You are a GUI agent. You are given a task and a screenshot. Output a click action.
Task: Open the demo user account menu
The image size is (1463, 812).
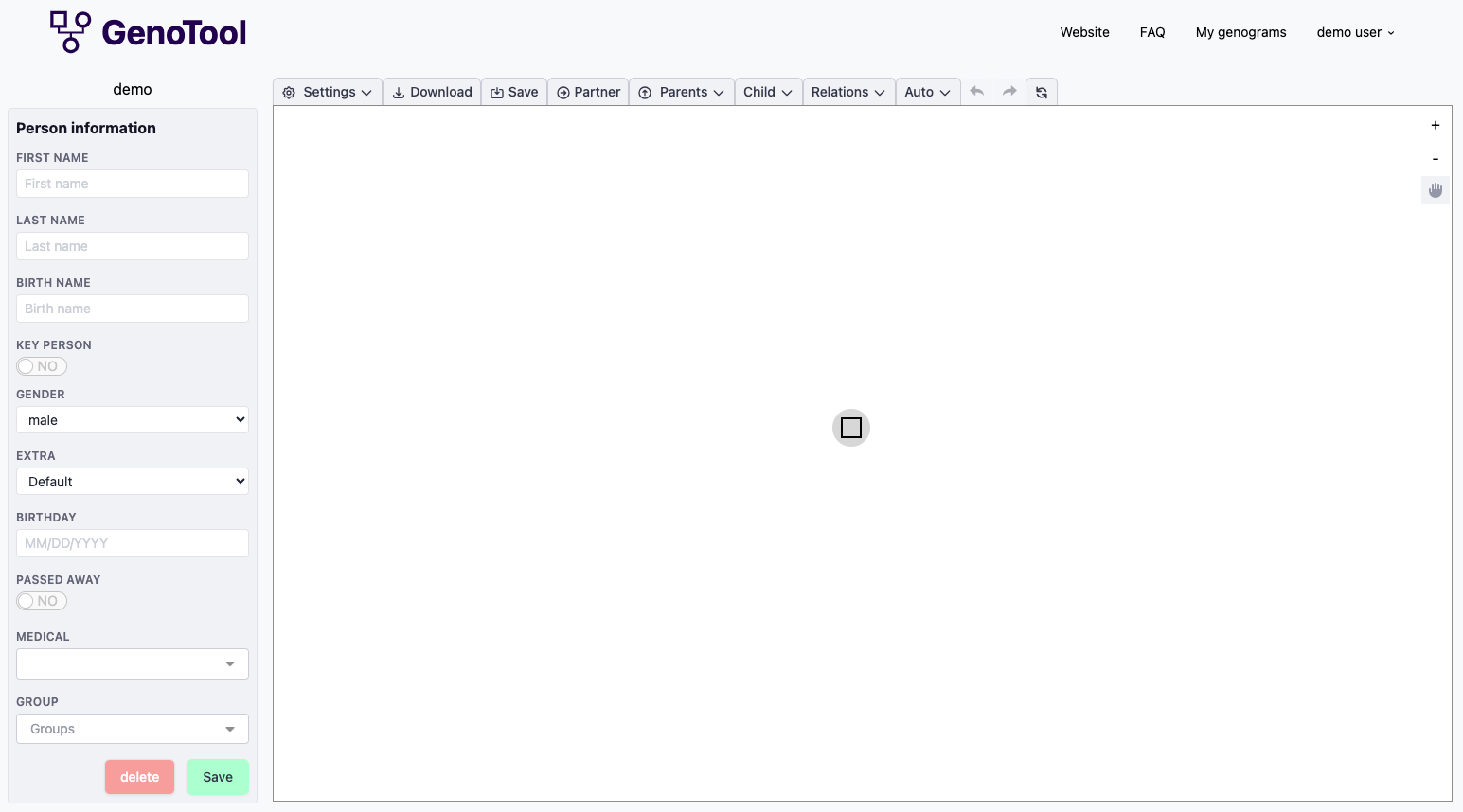(1354, 31)
